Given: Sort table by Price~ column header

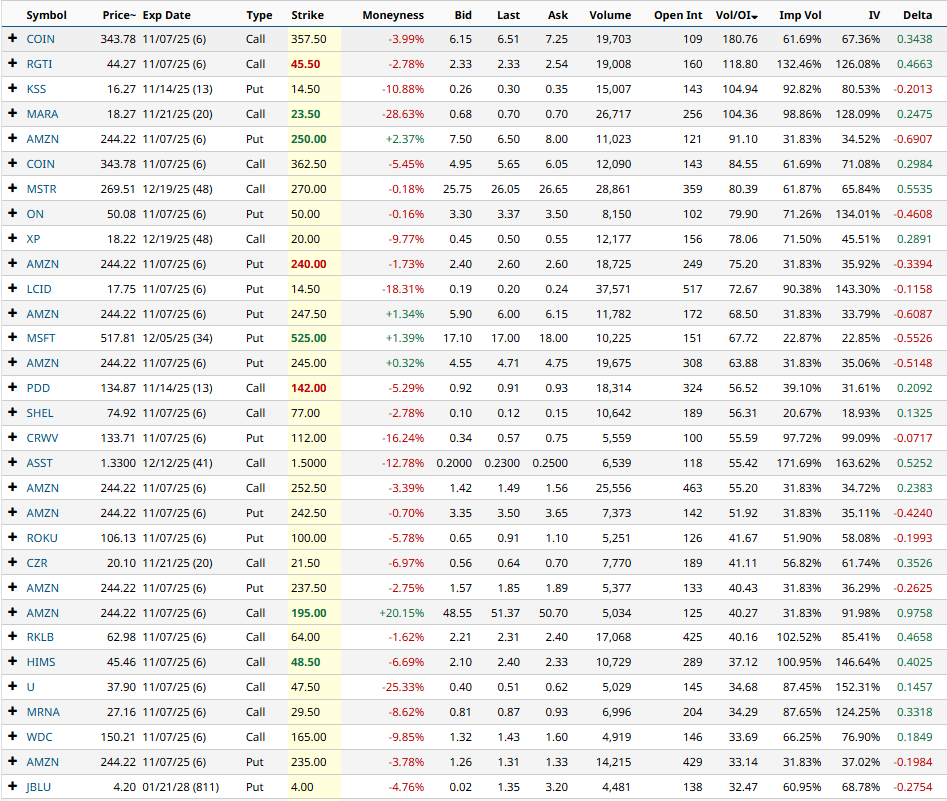Looking at the screenshot, I should click(x=119, y=15).
